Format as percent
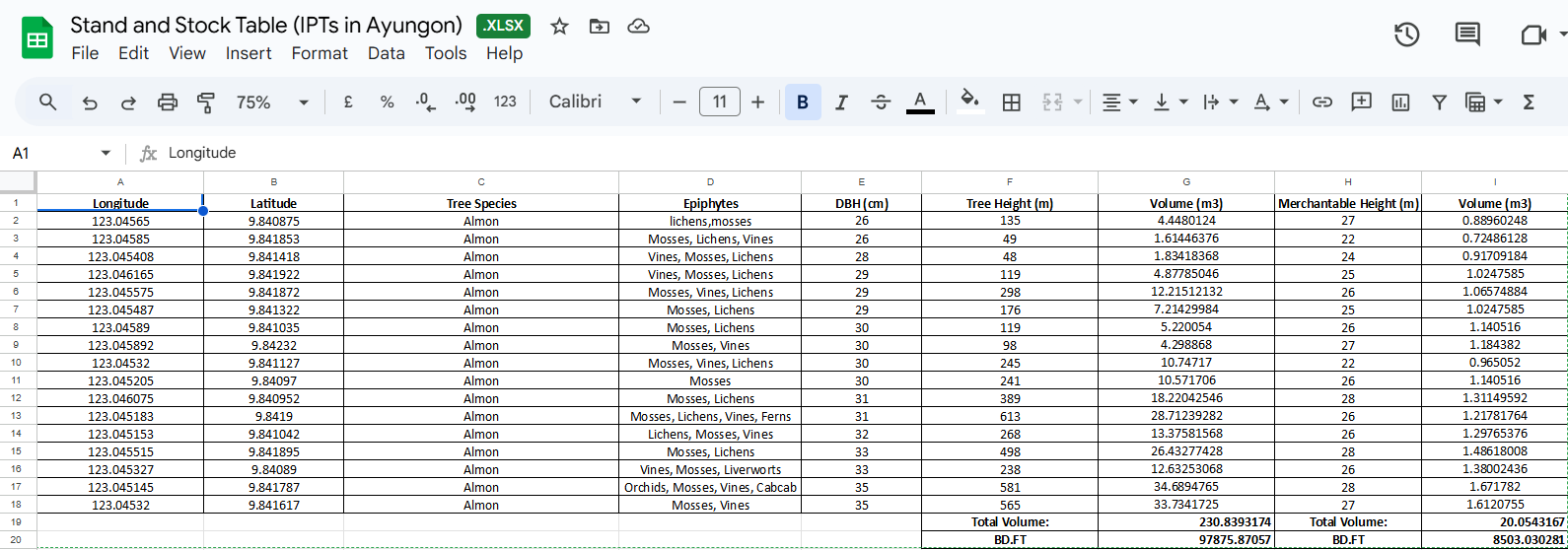Screen dimensions: 1568x550 click(387, 102)
